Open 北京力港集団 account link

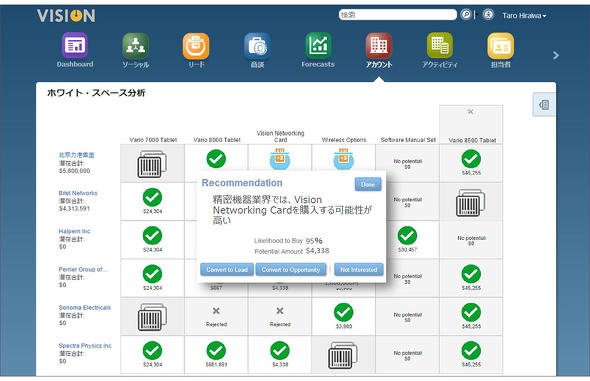coord(76,155)
